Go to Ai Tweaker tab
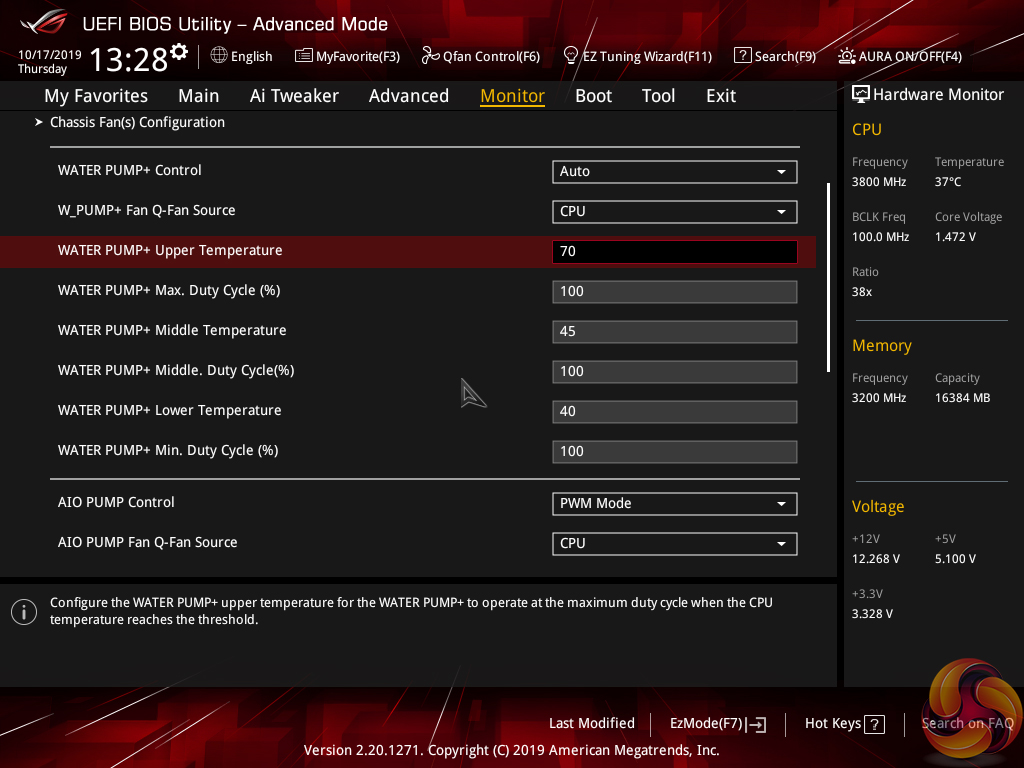Viewport: 1024px width, 768px height. (294, 96)
